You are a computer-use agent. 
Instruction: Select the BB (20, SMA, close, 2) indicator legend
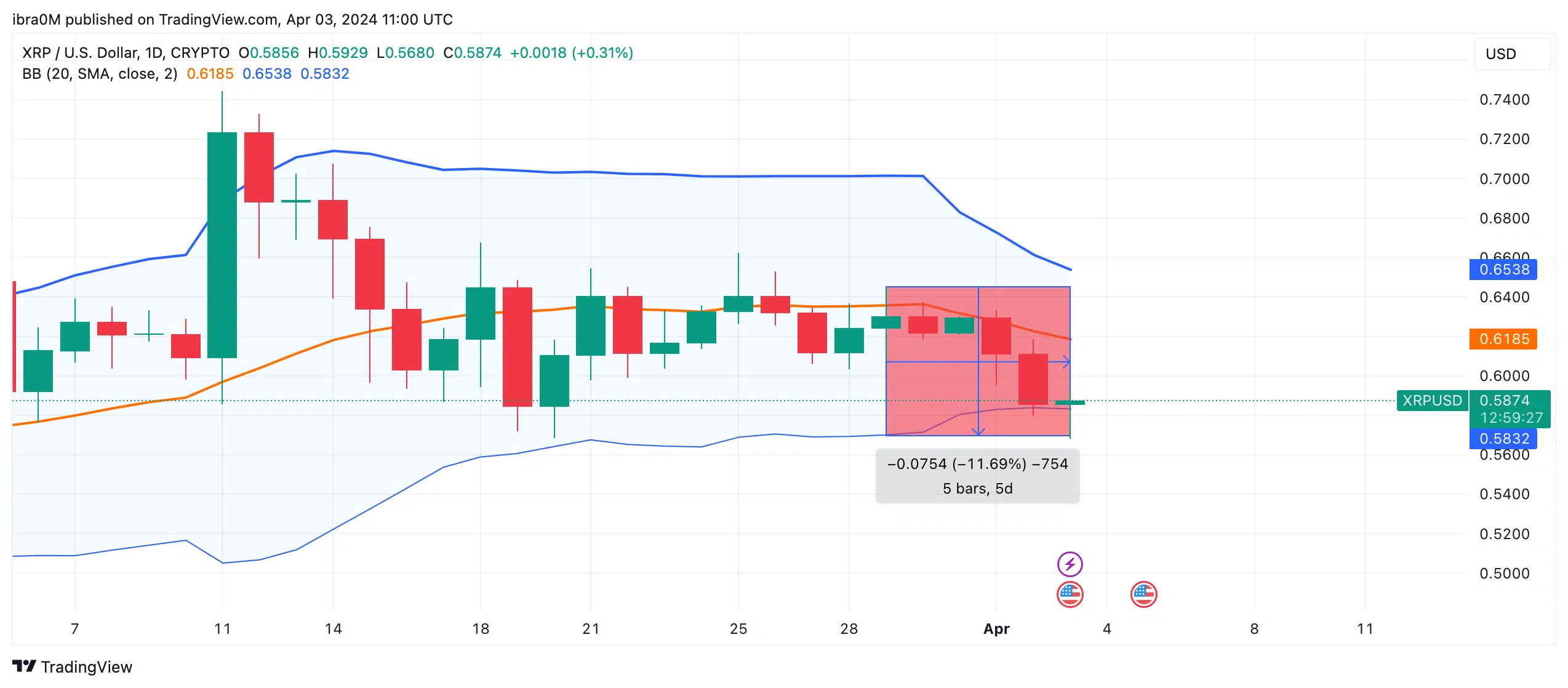(x=100, y=74)
